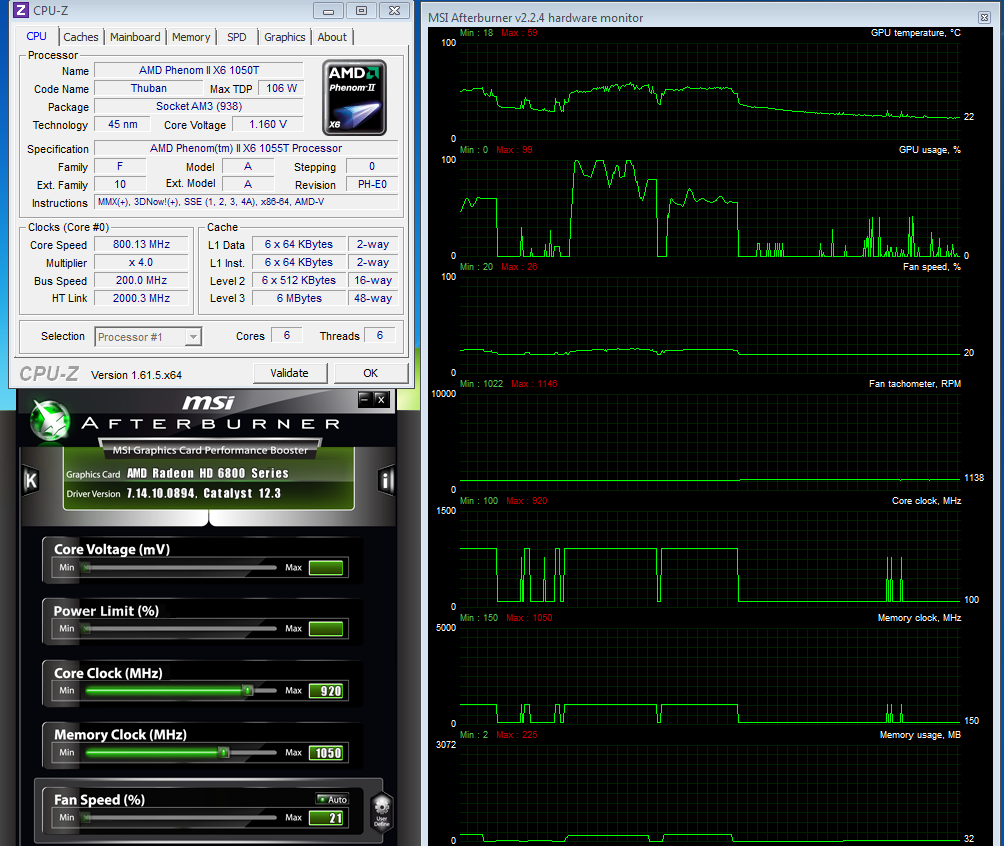Click the Power Limit (%) slider
1004x846 pixels.
point(180,629)
